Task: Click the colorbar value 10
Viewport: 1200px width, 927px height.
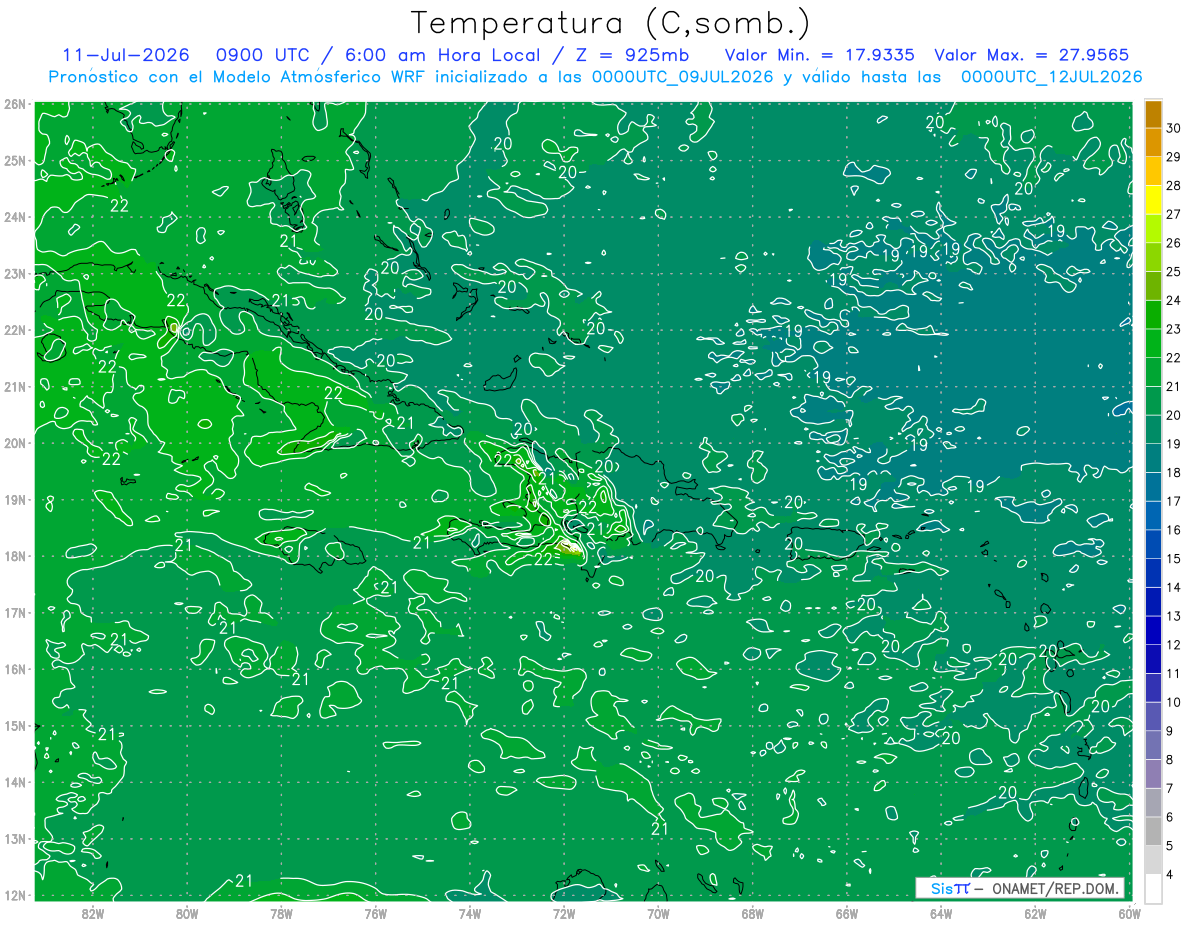Action: tap(1173, 702)
